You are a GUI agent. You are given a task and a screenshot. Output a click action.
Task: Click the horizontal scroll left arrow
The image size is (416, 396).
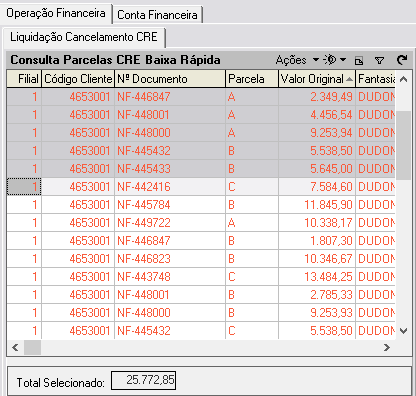[15, 348]
